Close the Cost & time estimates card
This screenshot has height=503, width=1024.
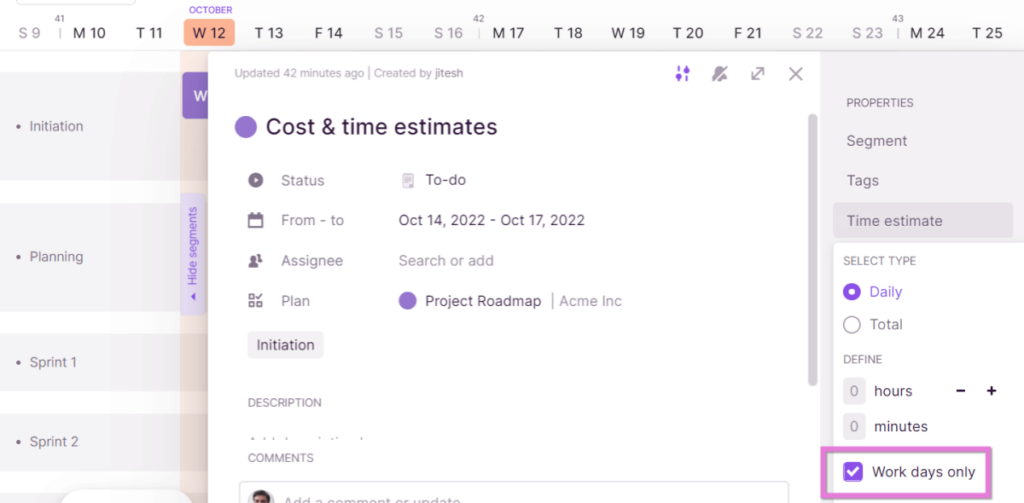[795, 74]
